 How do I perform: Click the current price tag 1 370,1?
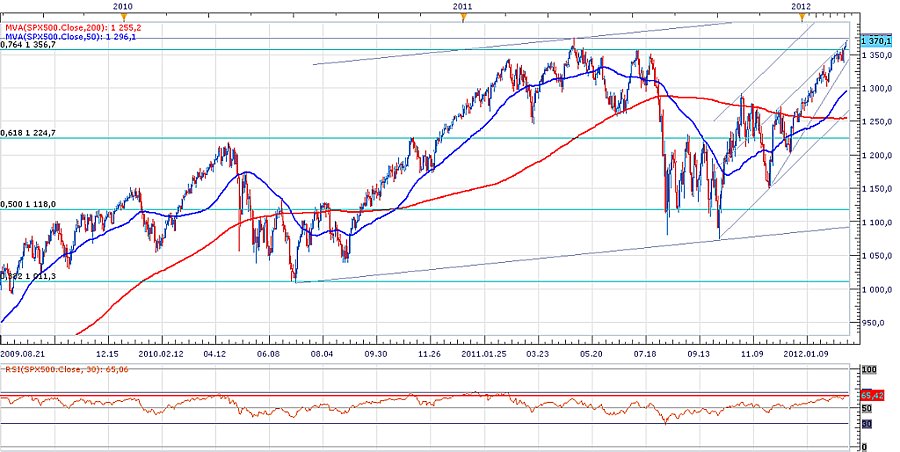872,41
